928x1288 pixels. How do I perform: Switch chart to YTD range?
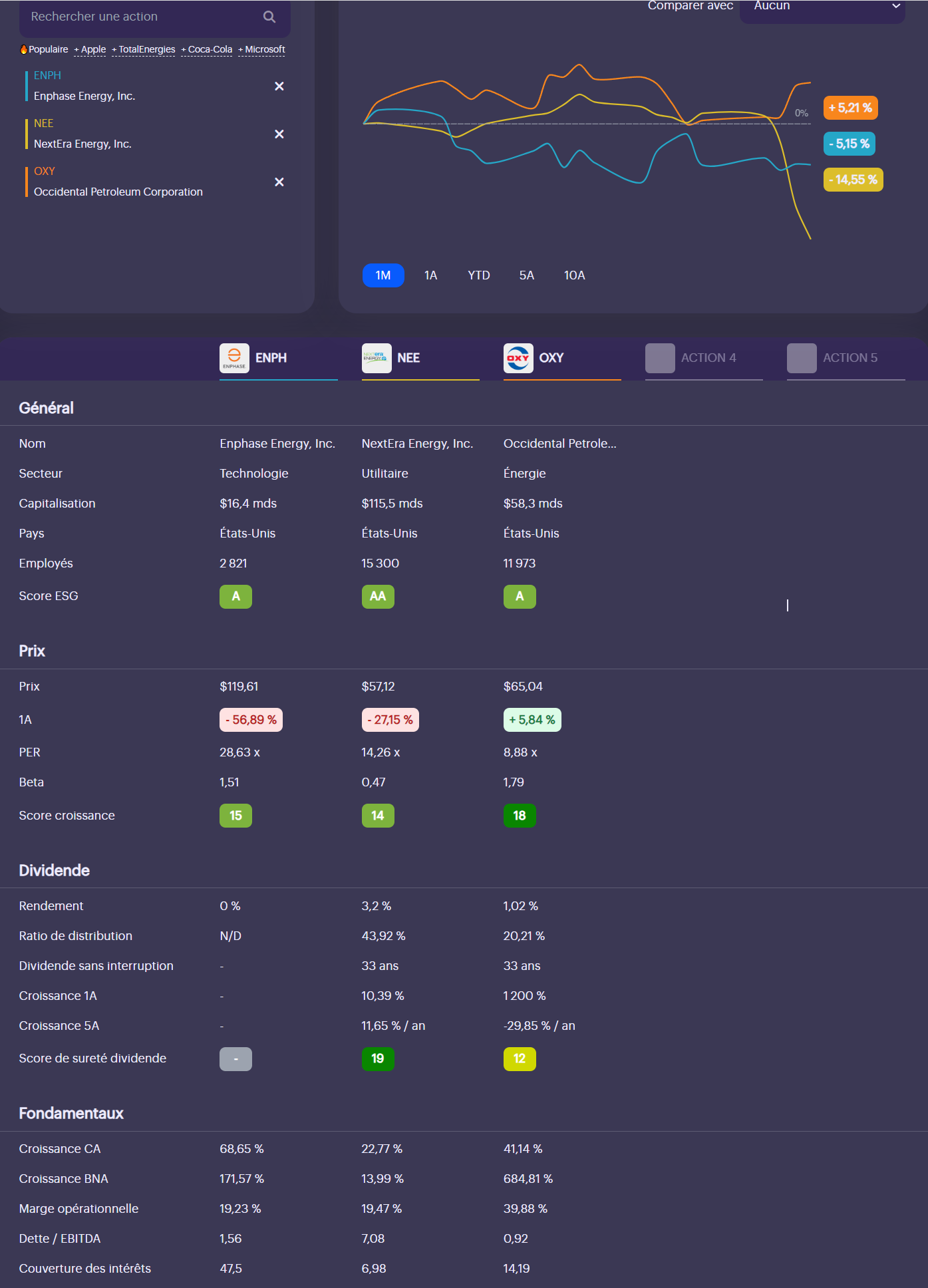click(479, 275)
